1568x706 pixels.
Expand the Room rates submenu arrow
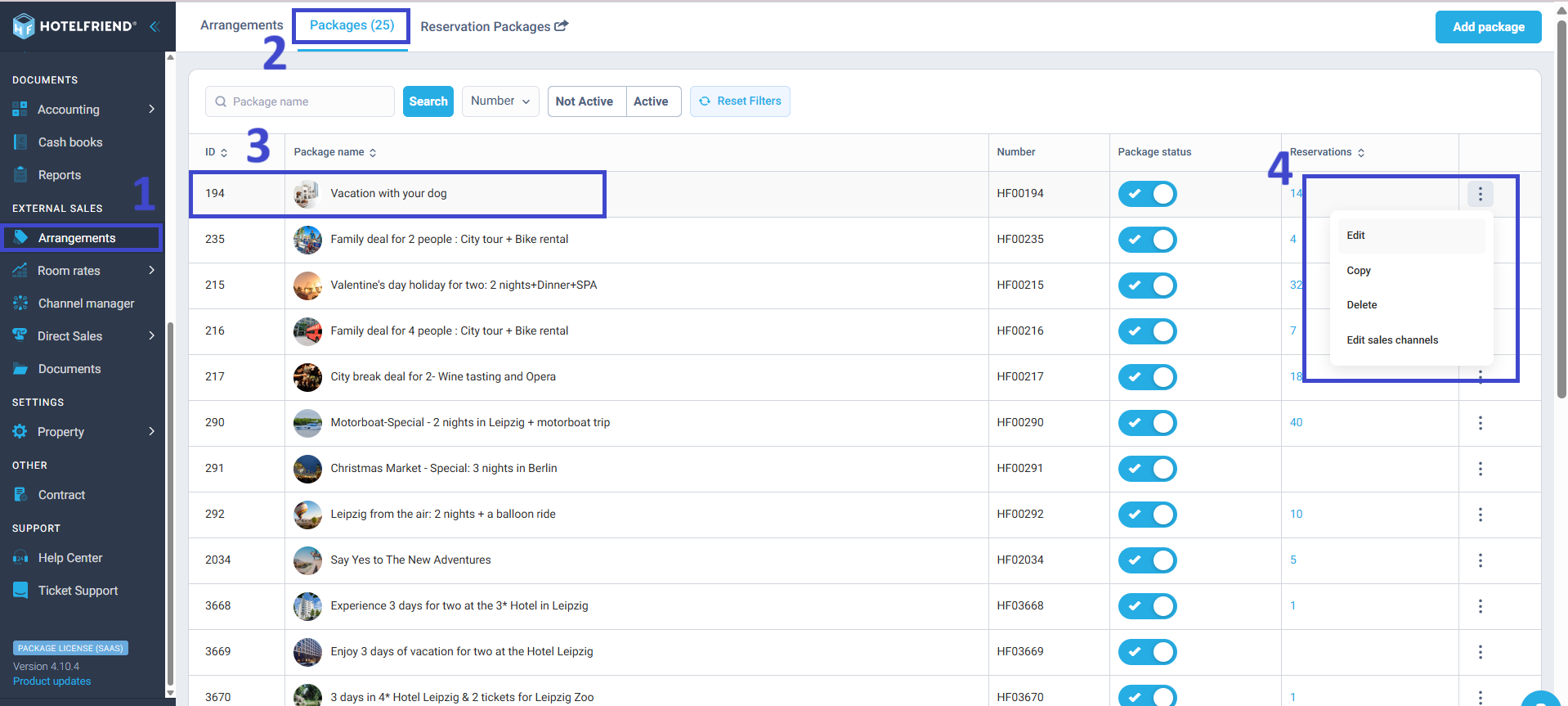pyautogui.click(x=151, y=270)
